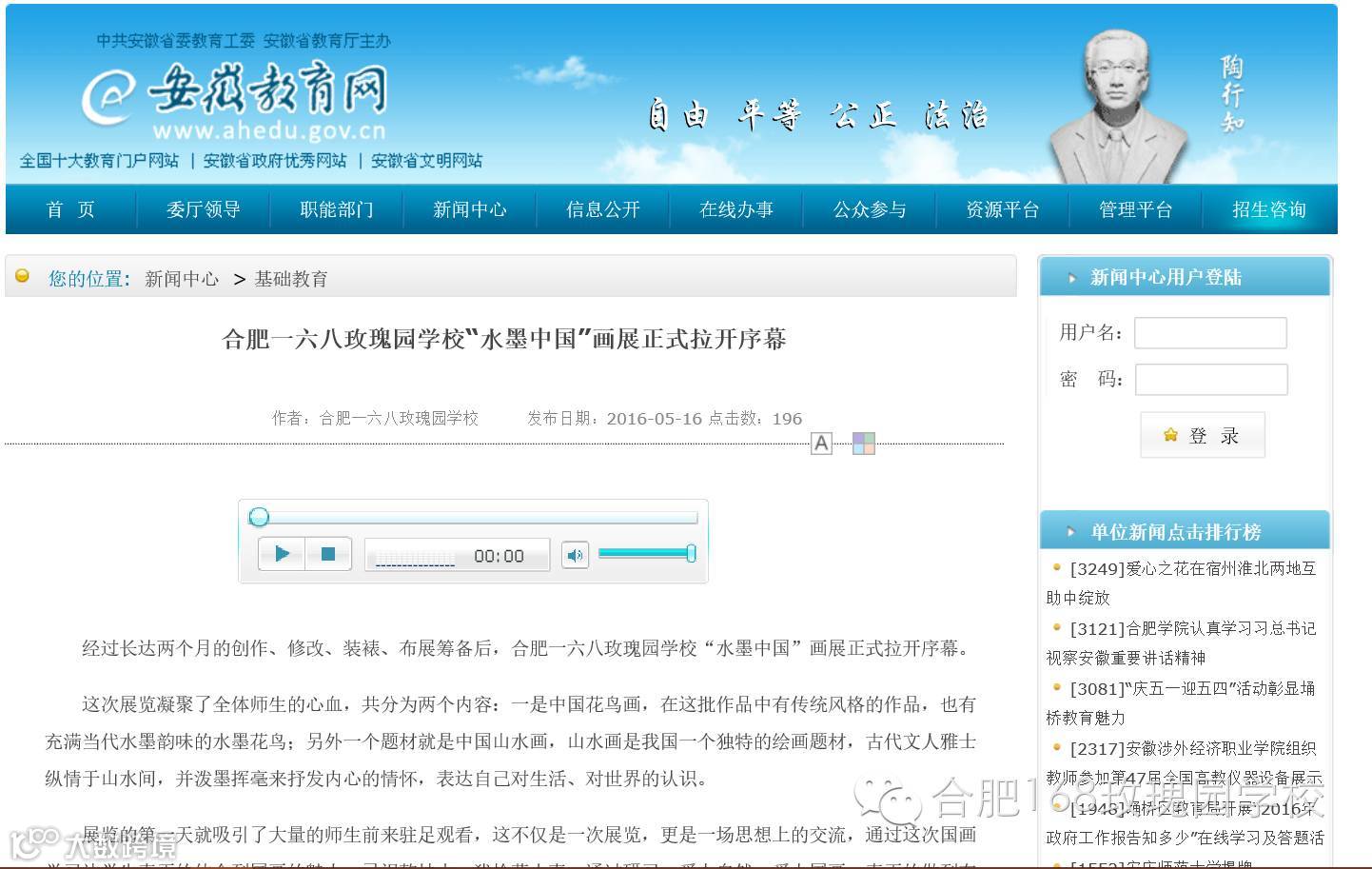Stop the audio playback
Screen dimensions: 1372x869
(x=328, y=554)
